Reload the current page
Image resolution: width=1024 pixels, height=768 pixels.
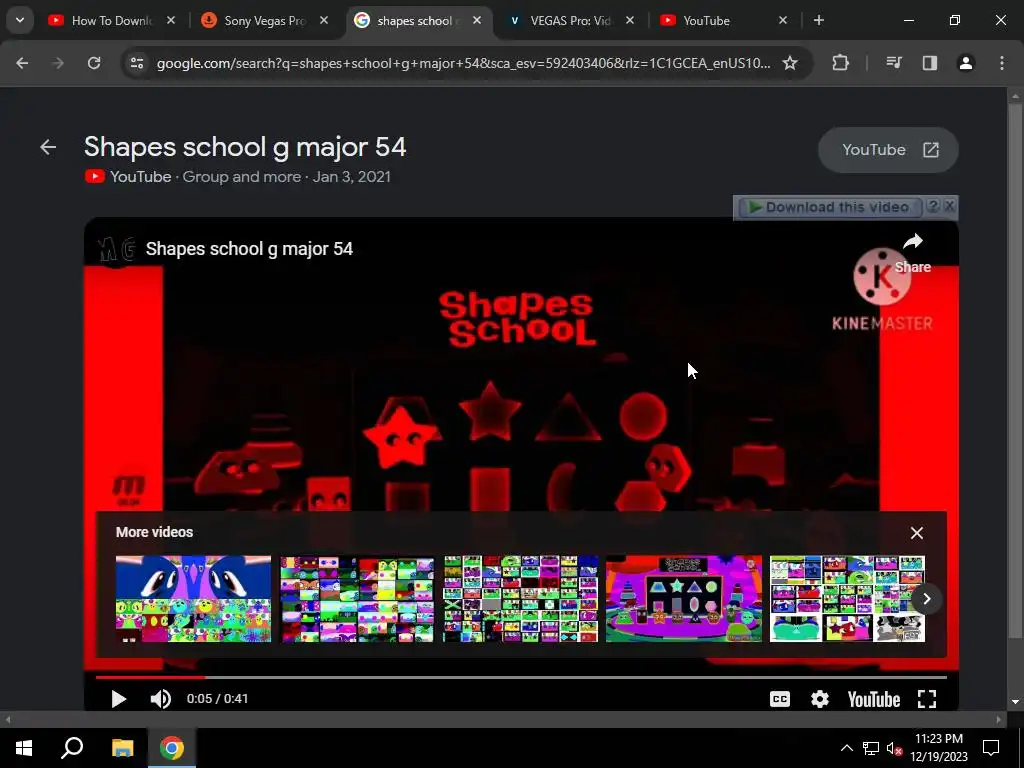point(94,63)
